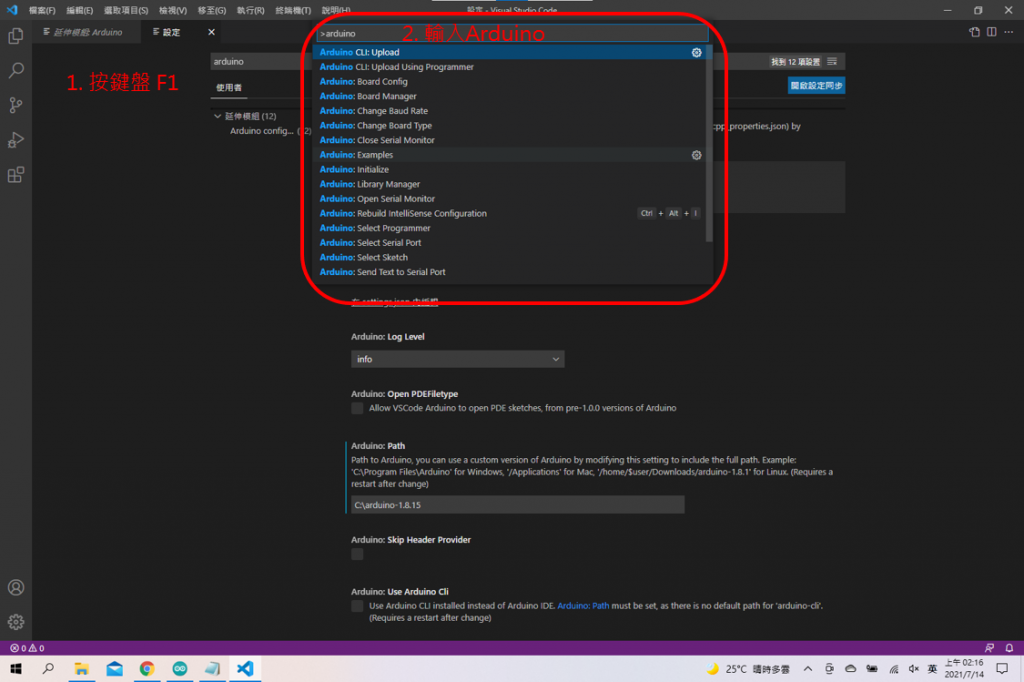Open the notifications bell in the status bar
Image resolution: width=1024 pixels, height=682 pixels.
point(1009,648)
